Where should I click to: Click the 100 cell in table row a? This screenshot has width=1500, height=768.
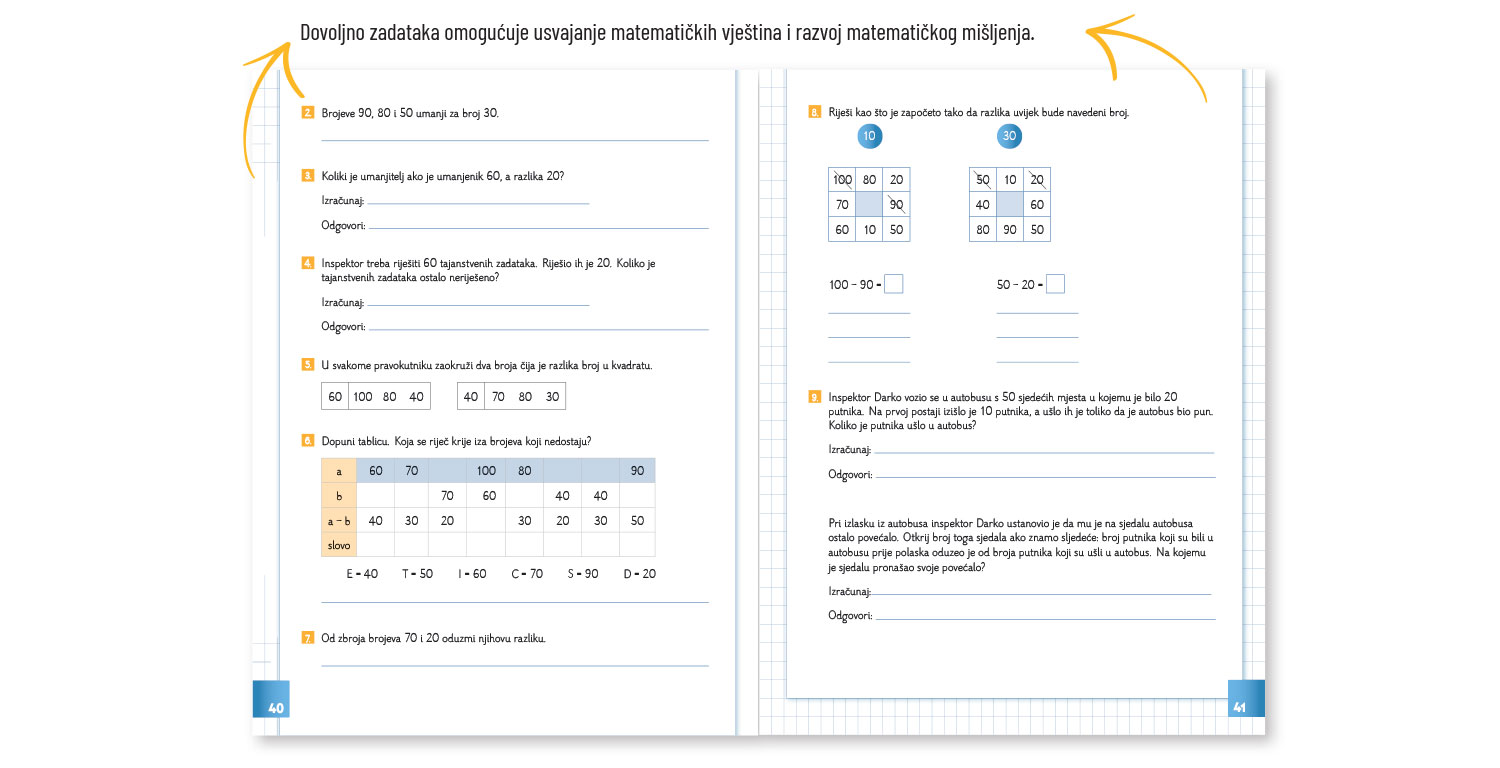(487, 470)
